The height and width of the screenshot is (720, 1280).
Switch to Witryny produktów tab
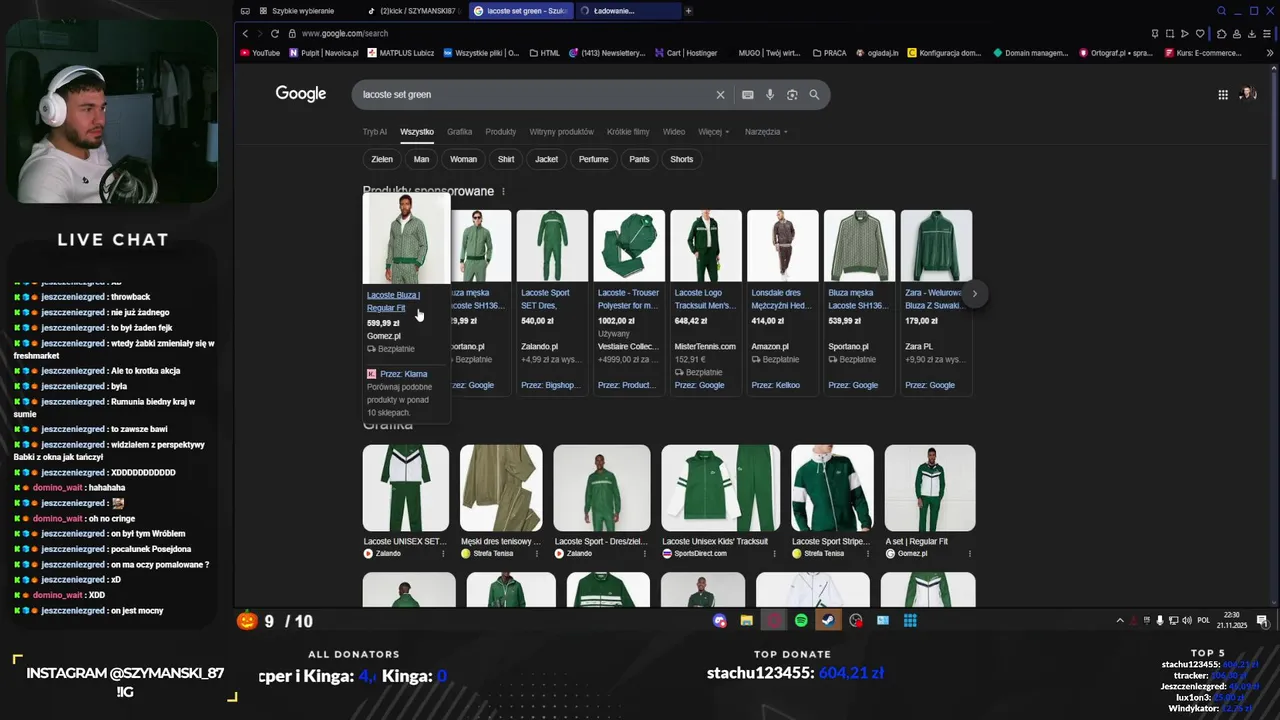pos(561,132)
